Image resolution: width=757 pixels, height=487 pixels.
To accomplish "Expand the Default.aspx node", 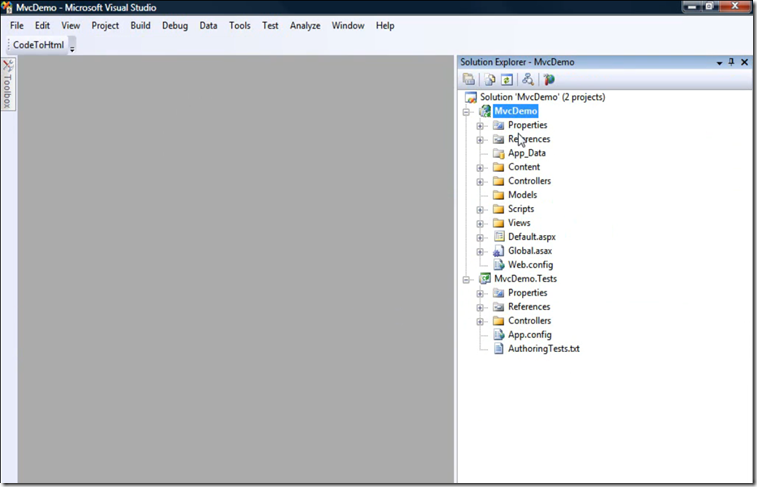I will click(x=480, y=238).
